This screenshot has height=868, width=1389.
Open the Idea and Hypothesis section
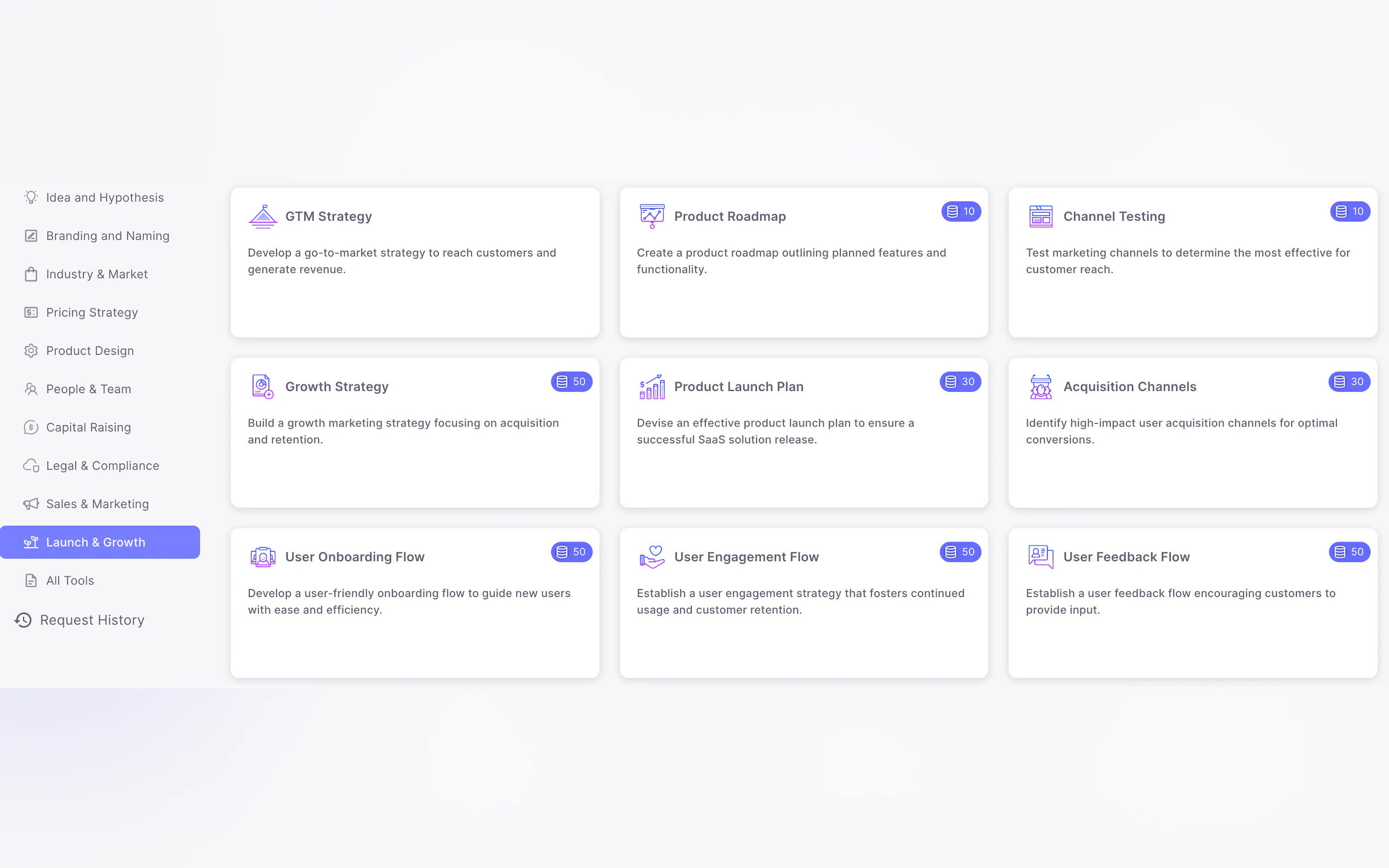point(104,197)
